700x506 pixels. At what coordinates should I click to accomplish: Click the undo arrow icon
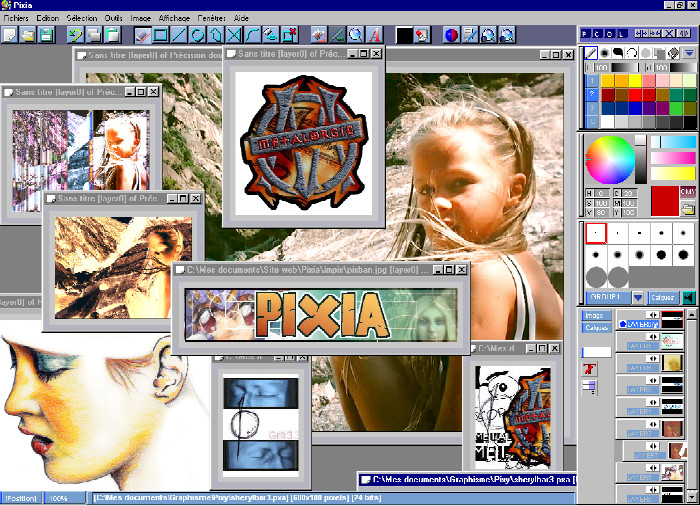point(75,35)
